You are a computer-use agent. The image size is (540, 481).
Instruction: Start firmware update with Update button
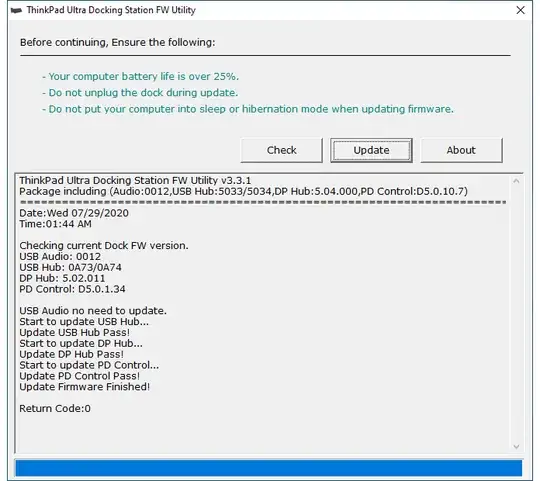pyautogui.click(x=371, y=150)
